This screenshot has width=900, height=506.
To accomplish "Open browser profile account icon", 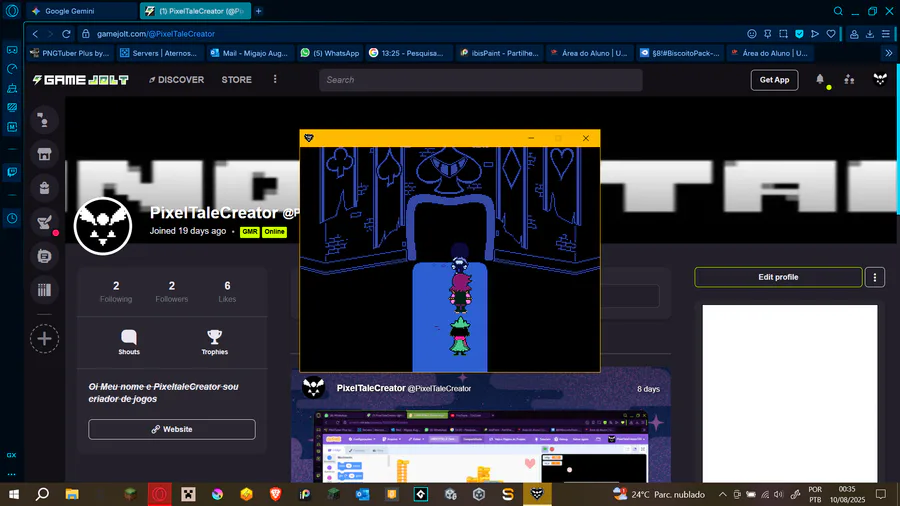I will 854,34.
